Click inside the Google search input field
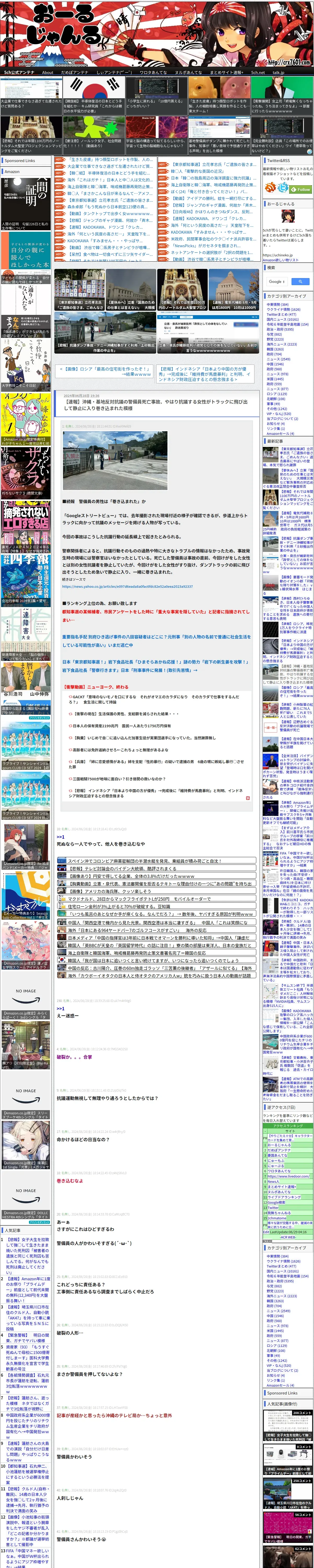This screenshot has height=1568, width=314. pyautogui.click(x=277, y=281)
